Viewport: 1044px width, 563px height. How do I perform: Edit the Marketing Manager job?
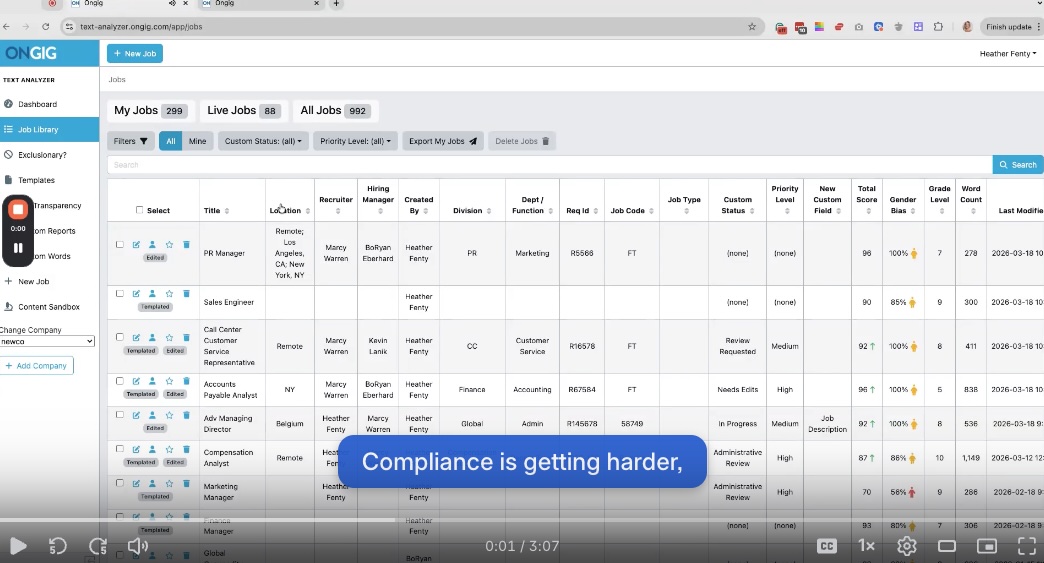click(x=136, y=484)
